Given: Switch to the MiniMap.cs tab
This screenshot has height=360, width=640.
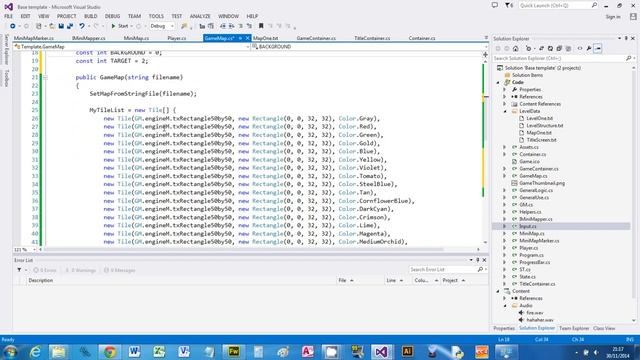Looking at the screenshot, I should click(136, 38).
